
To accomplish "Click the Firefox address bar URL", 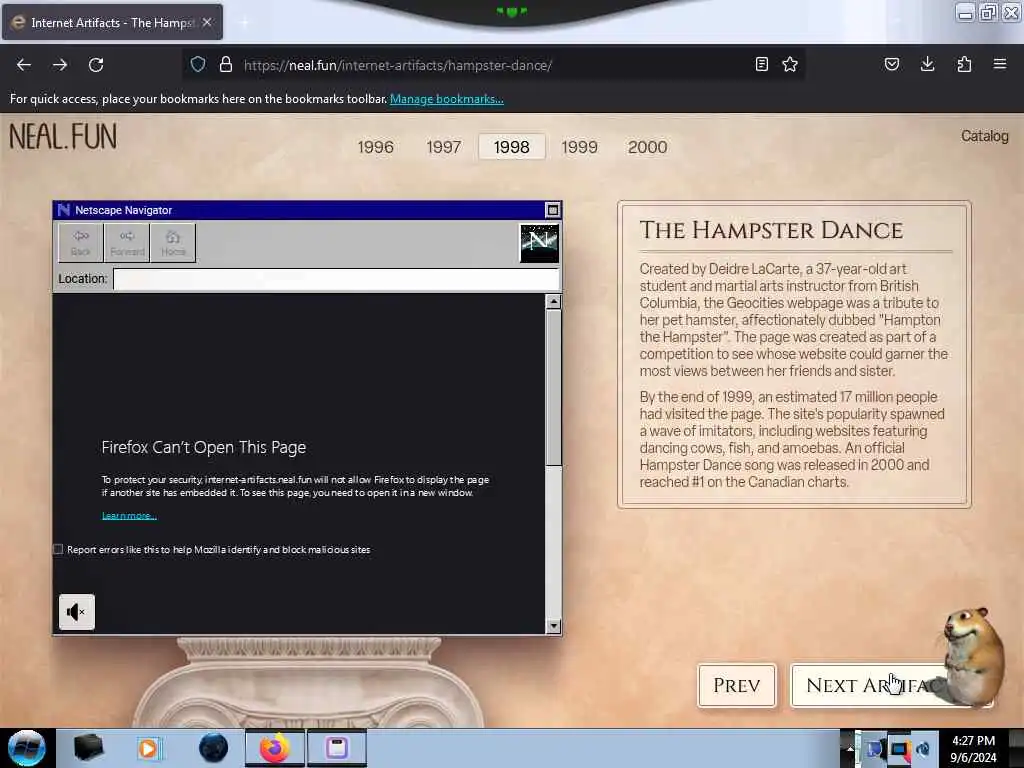I will (x=398, y=65).
